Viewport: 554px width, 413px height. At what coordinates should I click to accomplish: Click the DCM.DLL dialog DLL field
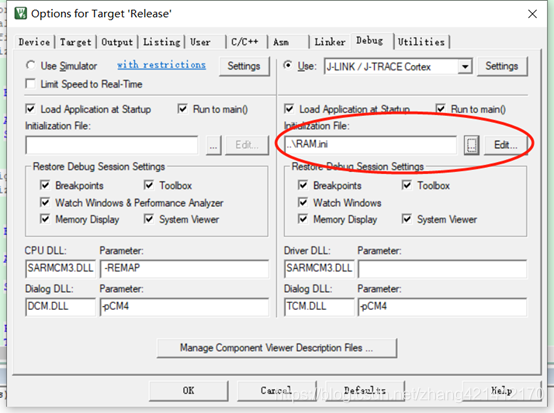60,307
